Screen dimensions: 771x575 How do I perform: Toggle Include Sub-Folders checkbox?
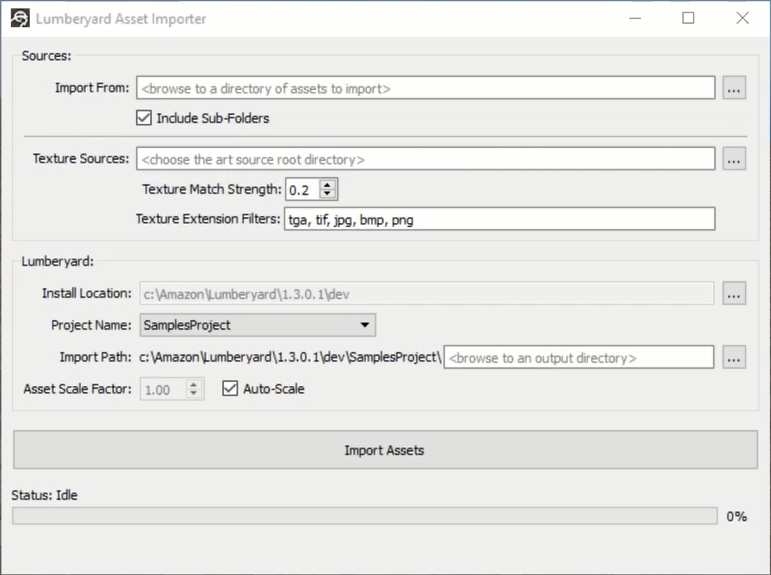coord(144,118)
